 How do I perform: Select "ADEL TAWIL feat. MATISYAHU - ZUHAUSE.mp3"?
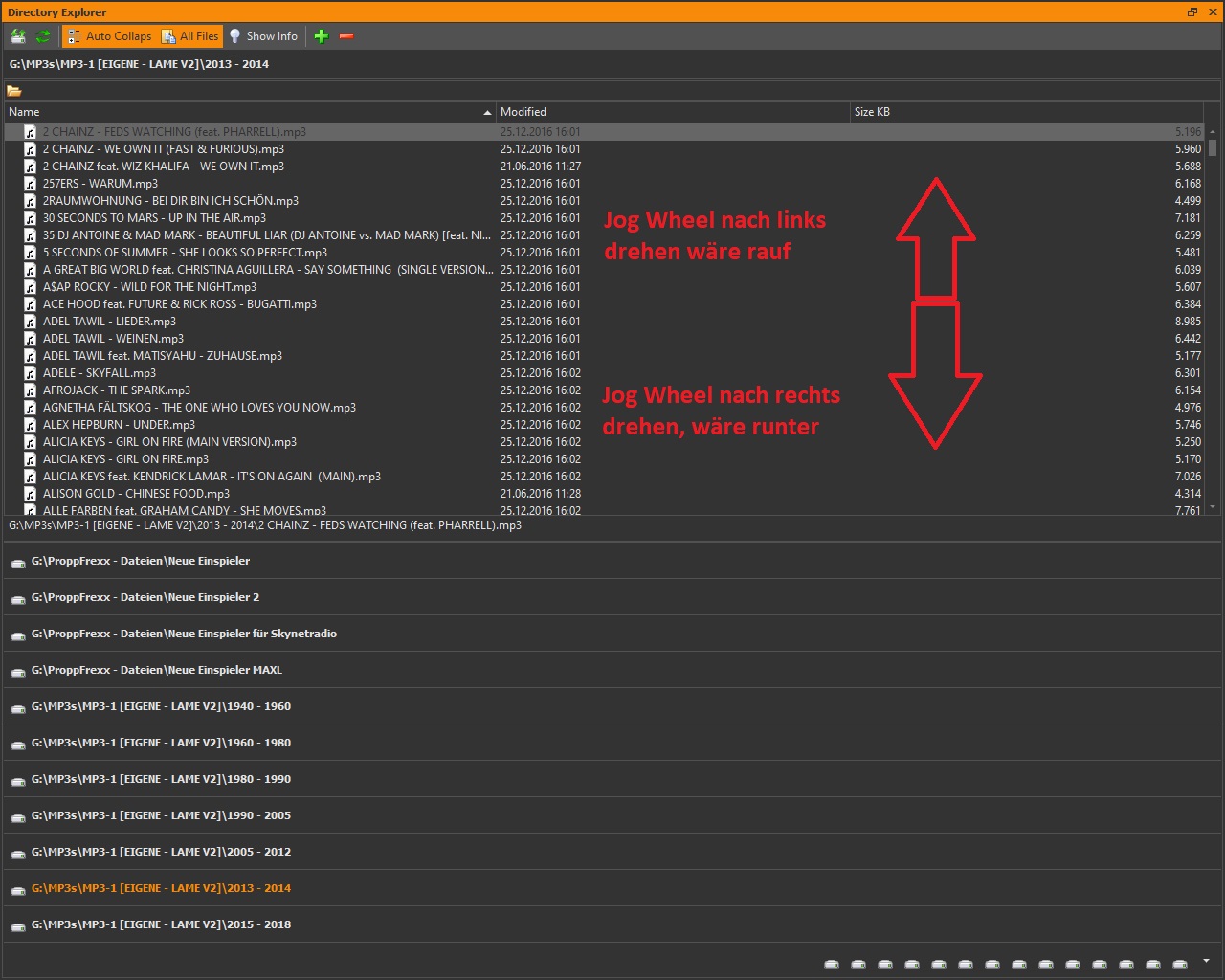point(605,356)
